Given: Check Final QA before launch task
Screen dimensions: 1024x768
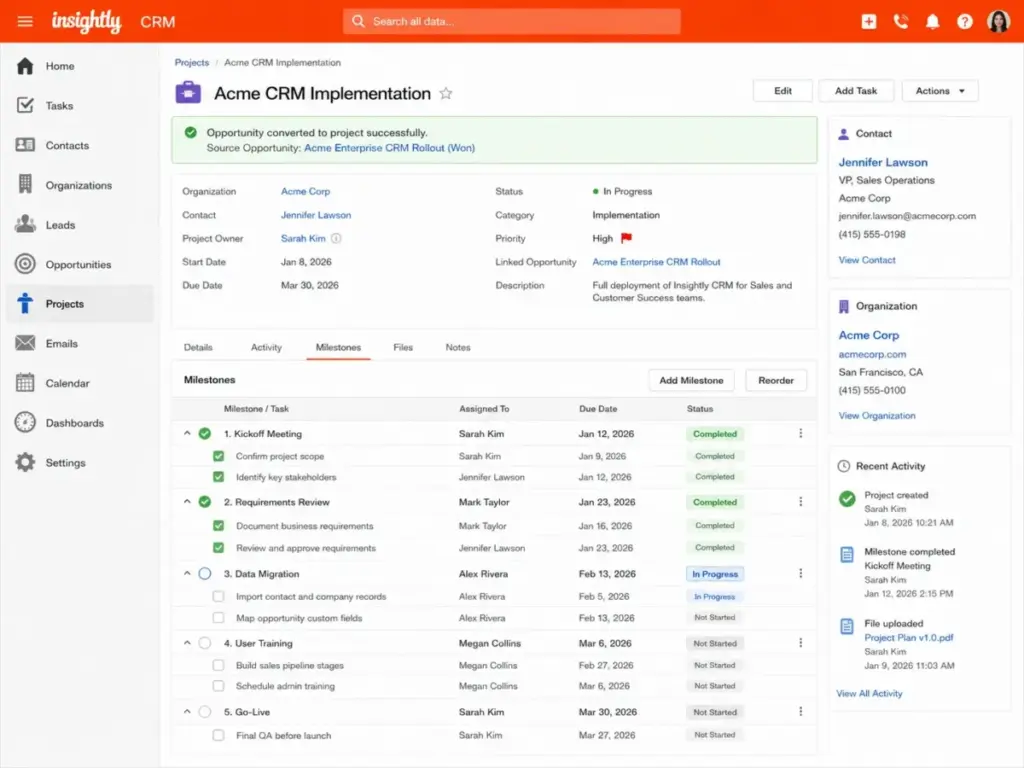Looking at the screenshot, I should click(219, 735).
